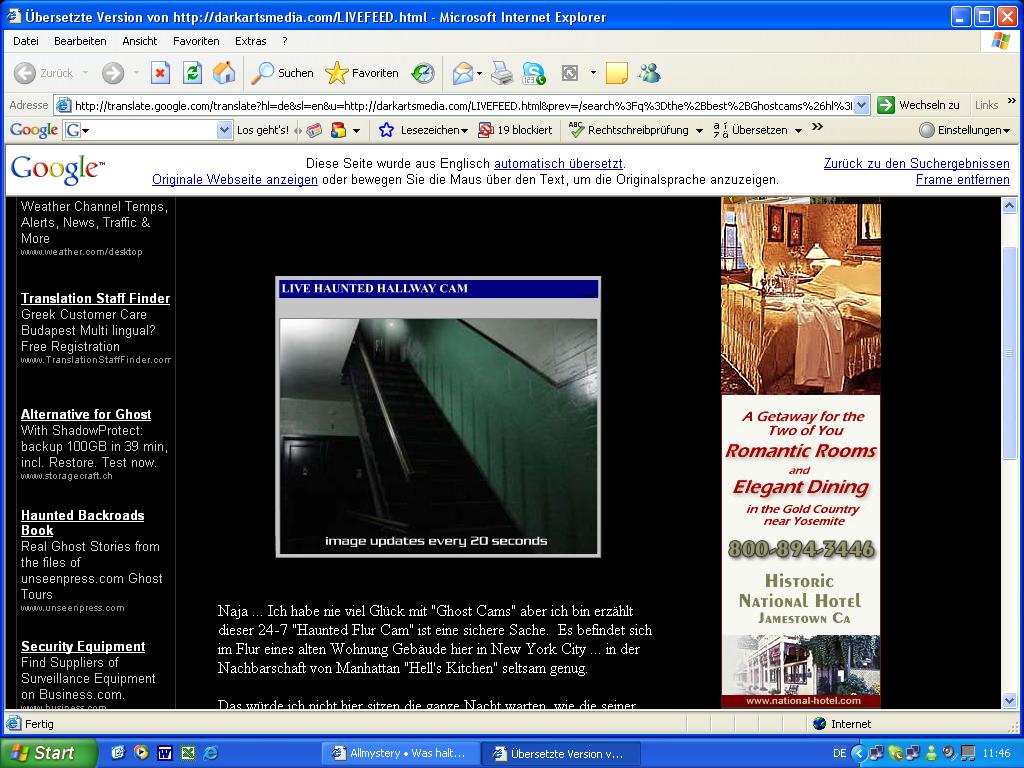
Task: Print the page with the printer icon
Action: [502, 73]
